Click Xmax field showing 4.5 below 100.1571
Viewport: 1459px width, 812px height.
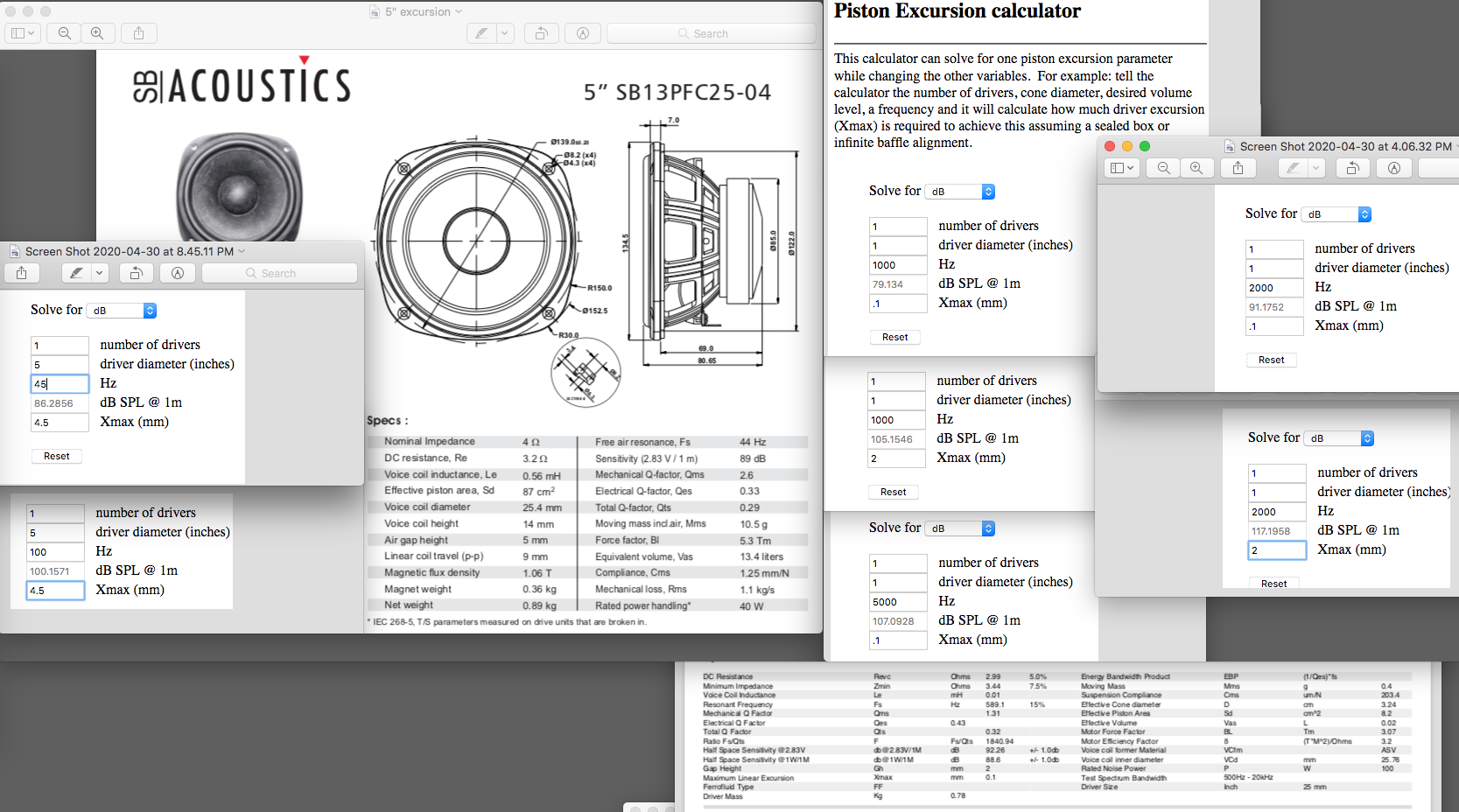pyautogui.click(x=55, y=591)
